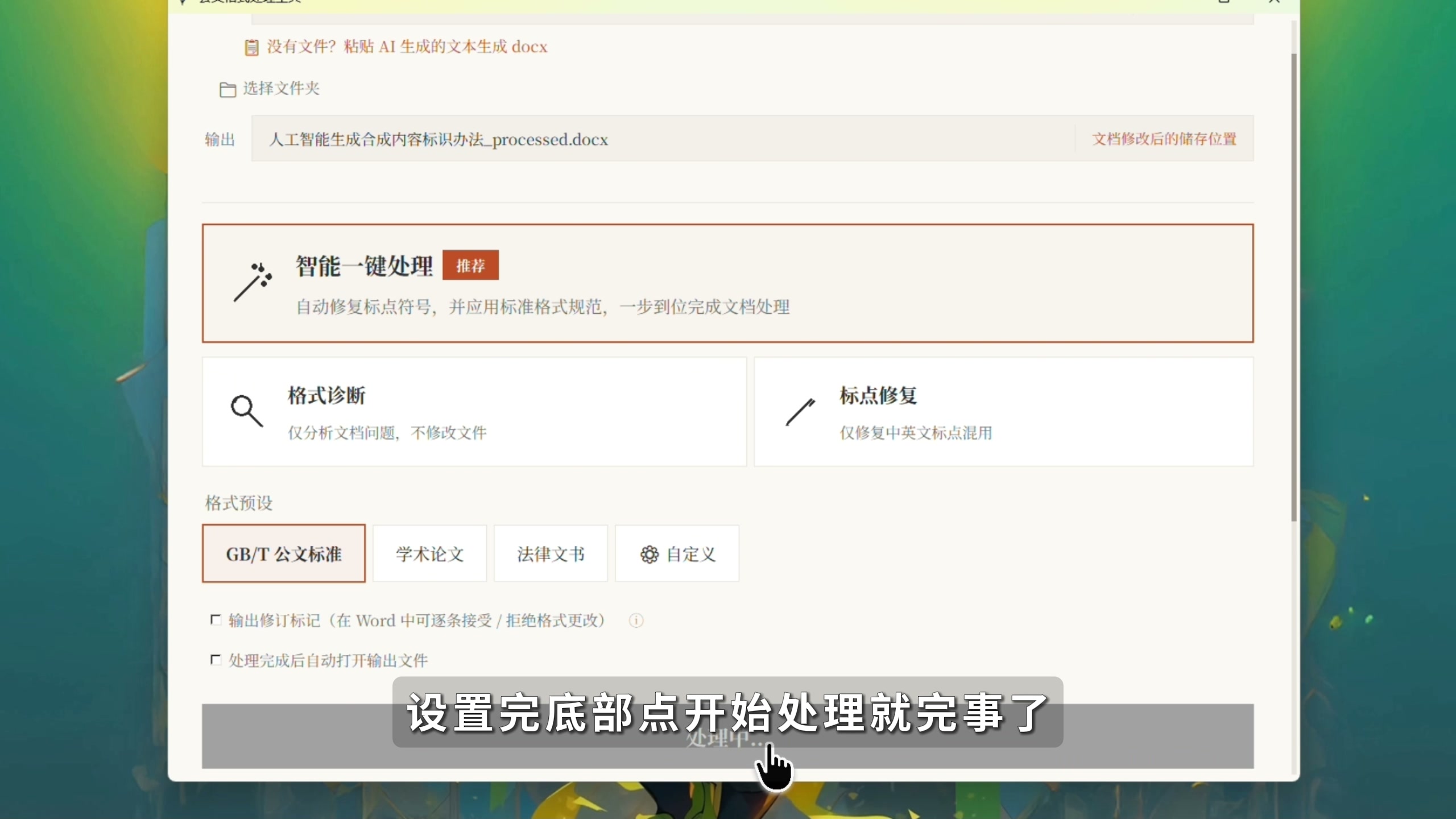The width and height of the screenshot is (1456, 819).
Task: Click the 推荐 badge
Action: click(470, 265)
